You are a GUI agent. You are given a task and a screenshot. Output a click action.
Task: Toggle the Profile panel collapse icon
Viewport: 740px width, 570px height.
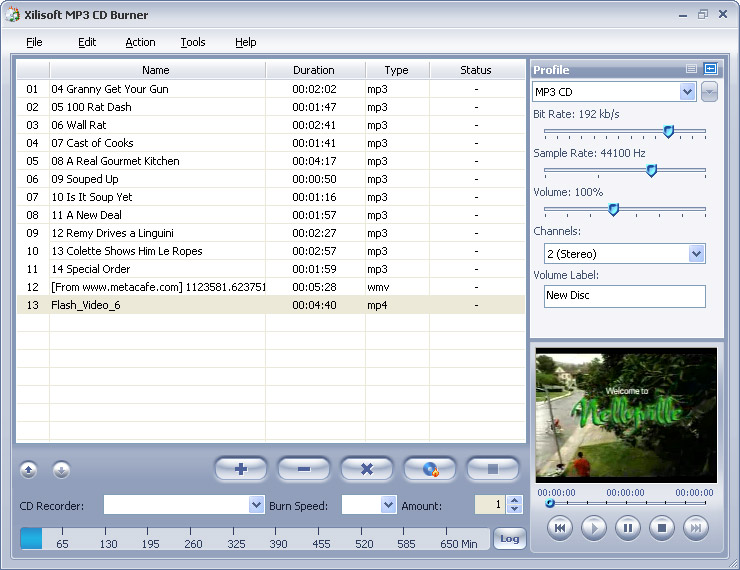tap(711, 69)
